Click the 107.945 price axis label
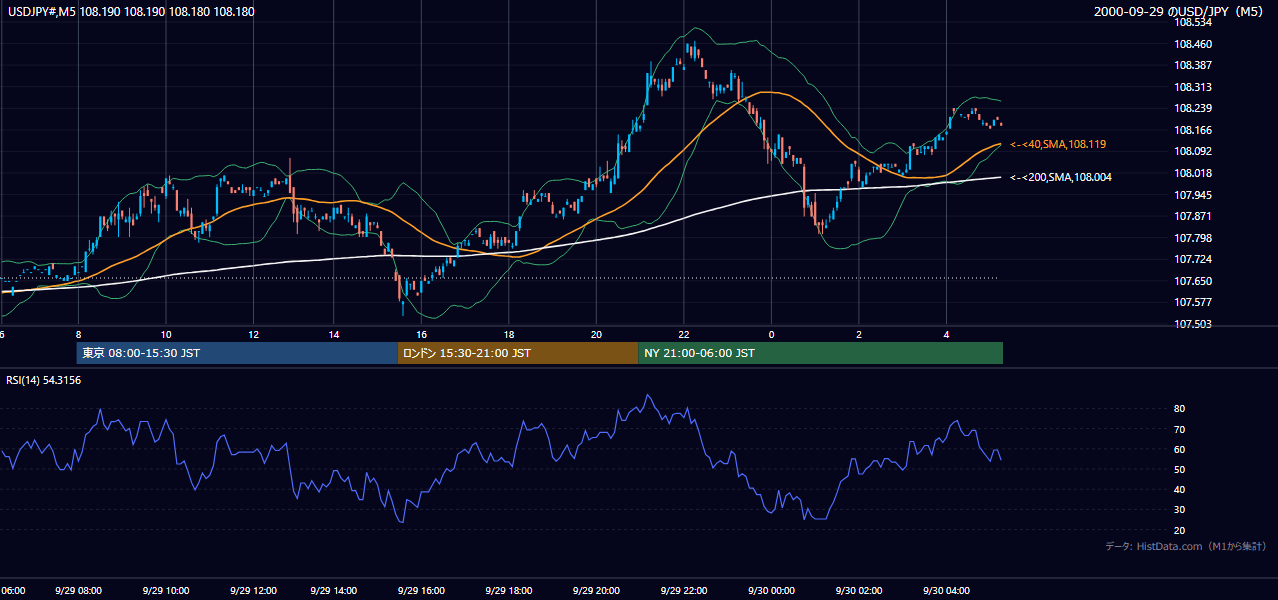1278x600 pixels. click(1193, 195)
